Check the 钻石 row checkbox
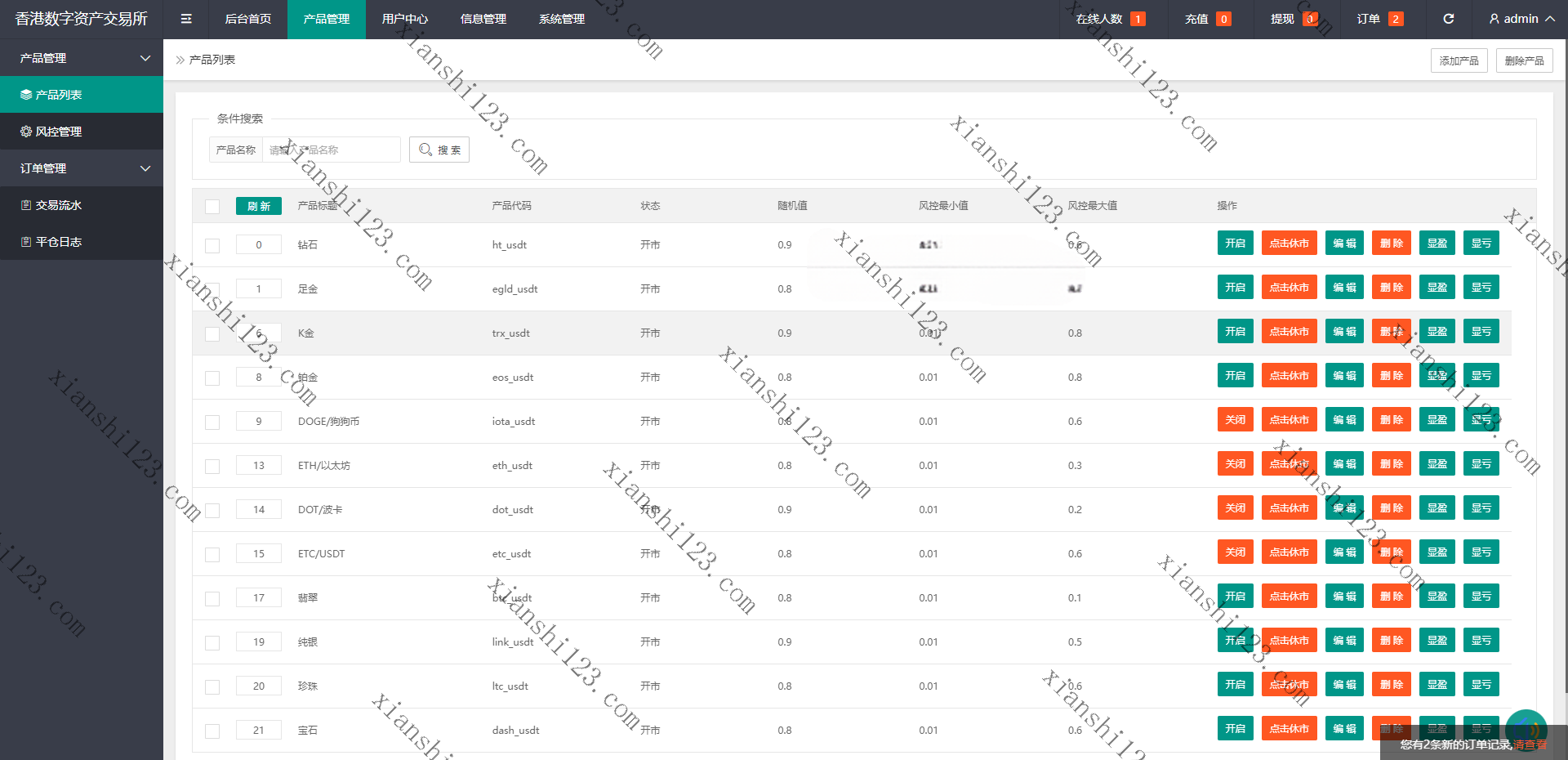 click(x=212, y=245)
